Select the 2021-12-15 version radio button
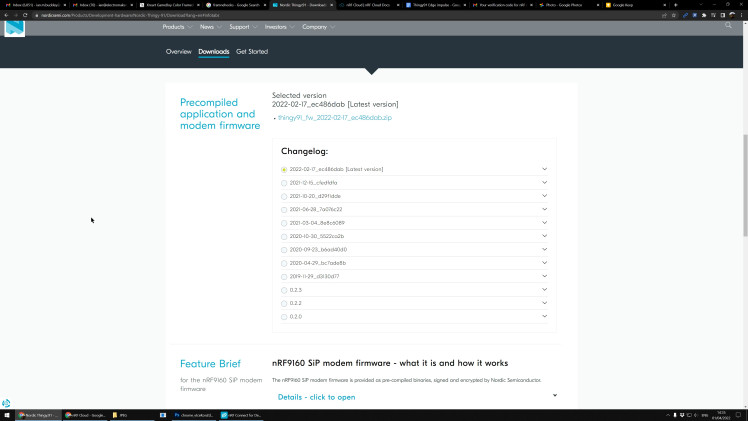 pyautogui.click(x=284, y=182)
